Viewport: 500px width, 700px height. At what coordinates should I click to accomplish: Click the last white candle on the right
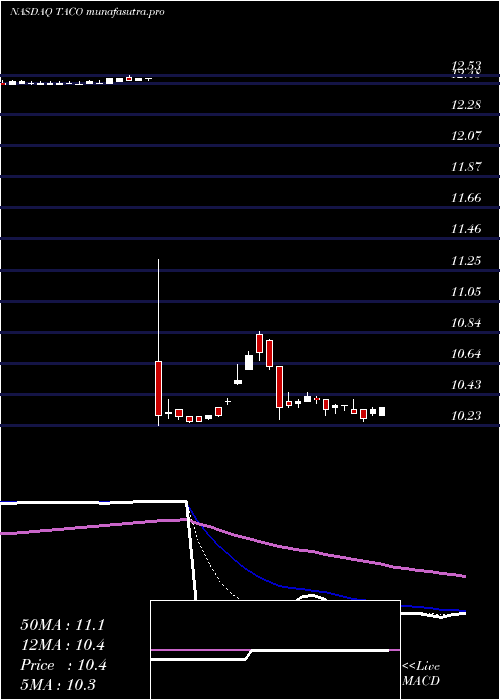click(x=382, y=412)
